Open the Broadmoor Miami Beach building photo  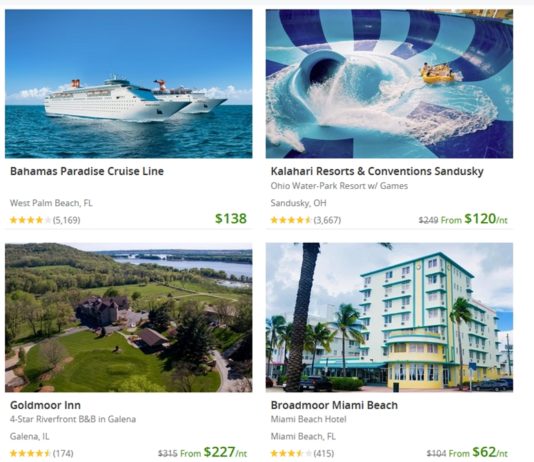(389, 317)
